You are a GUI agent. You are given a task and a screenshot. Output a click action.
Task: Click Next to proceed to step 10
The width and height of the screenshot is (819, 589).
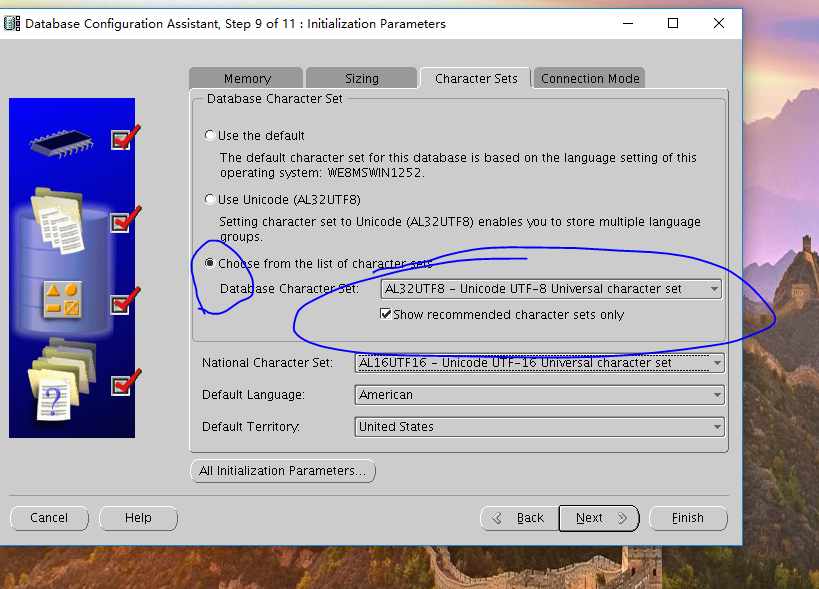pos(599,518)
